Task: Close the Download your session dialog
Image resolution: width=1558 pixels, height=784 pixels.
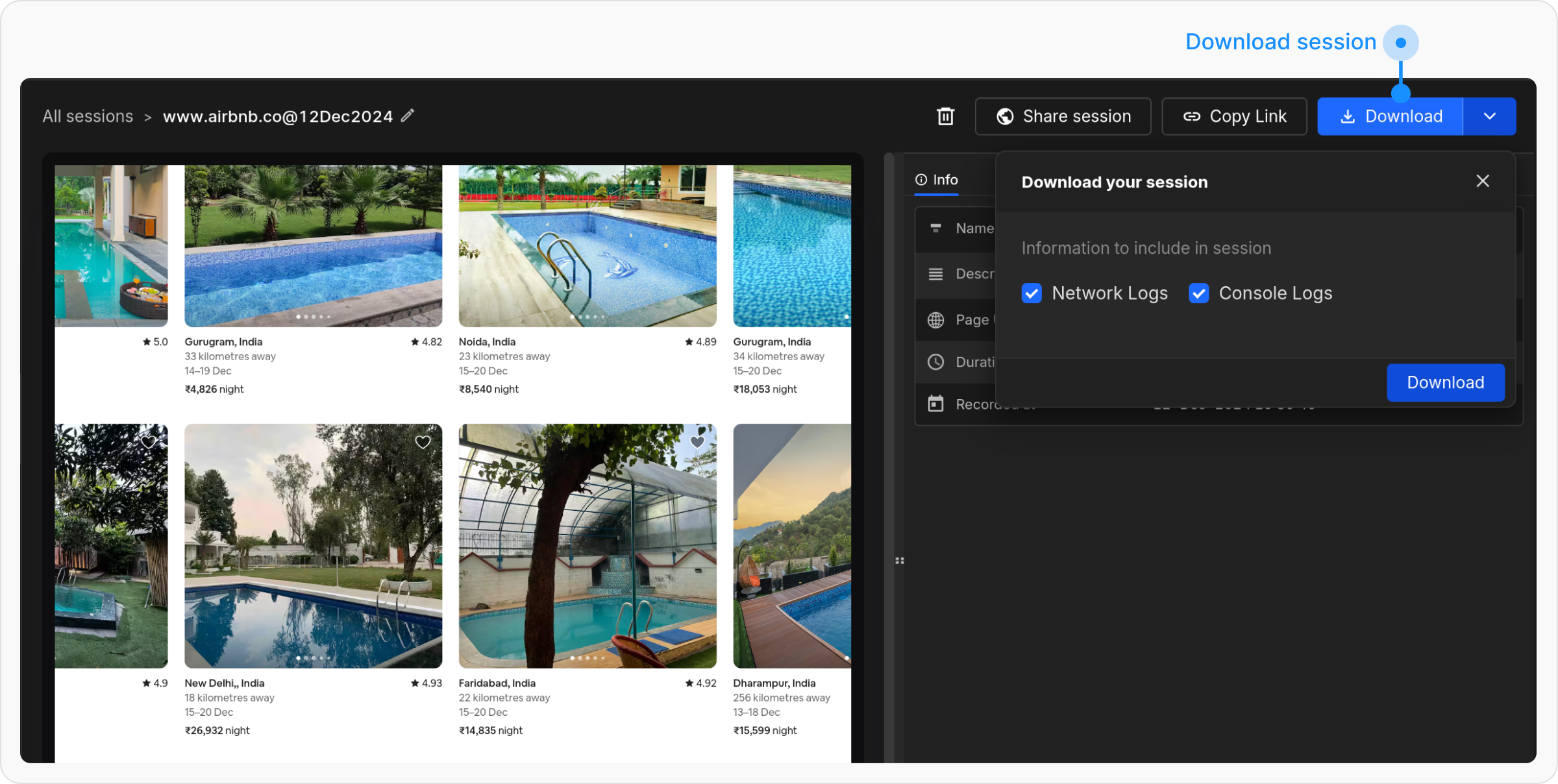Action: [1482, 182]
